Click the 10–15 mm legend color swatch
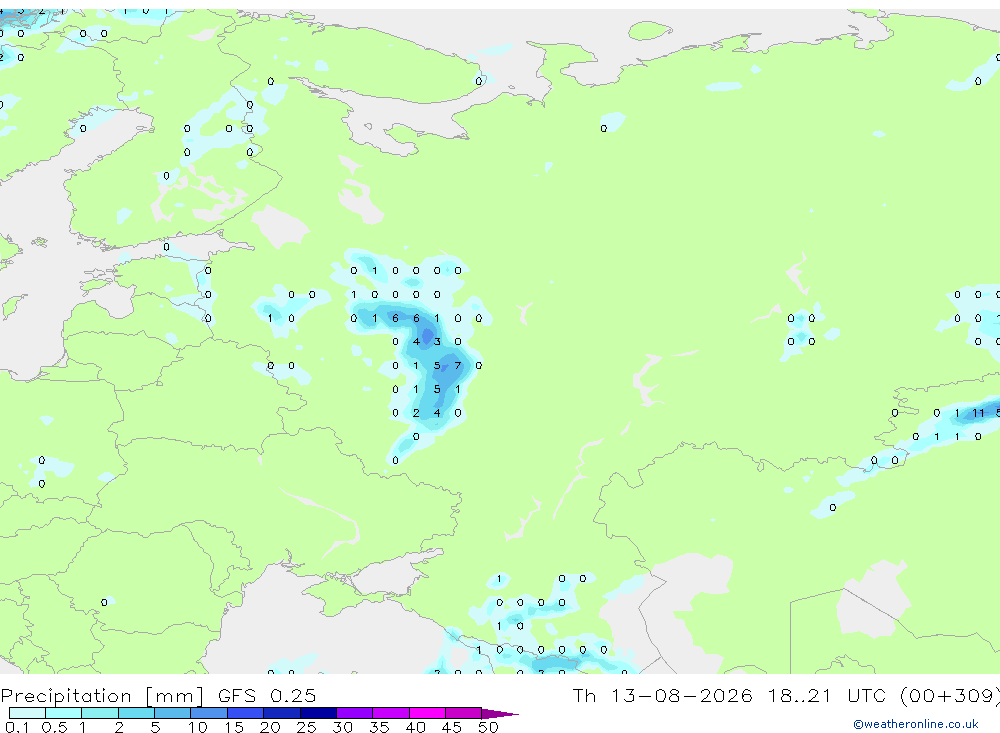The image size is (1000, 733). click(x=209, y=713)
